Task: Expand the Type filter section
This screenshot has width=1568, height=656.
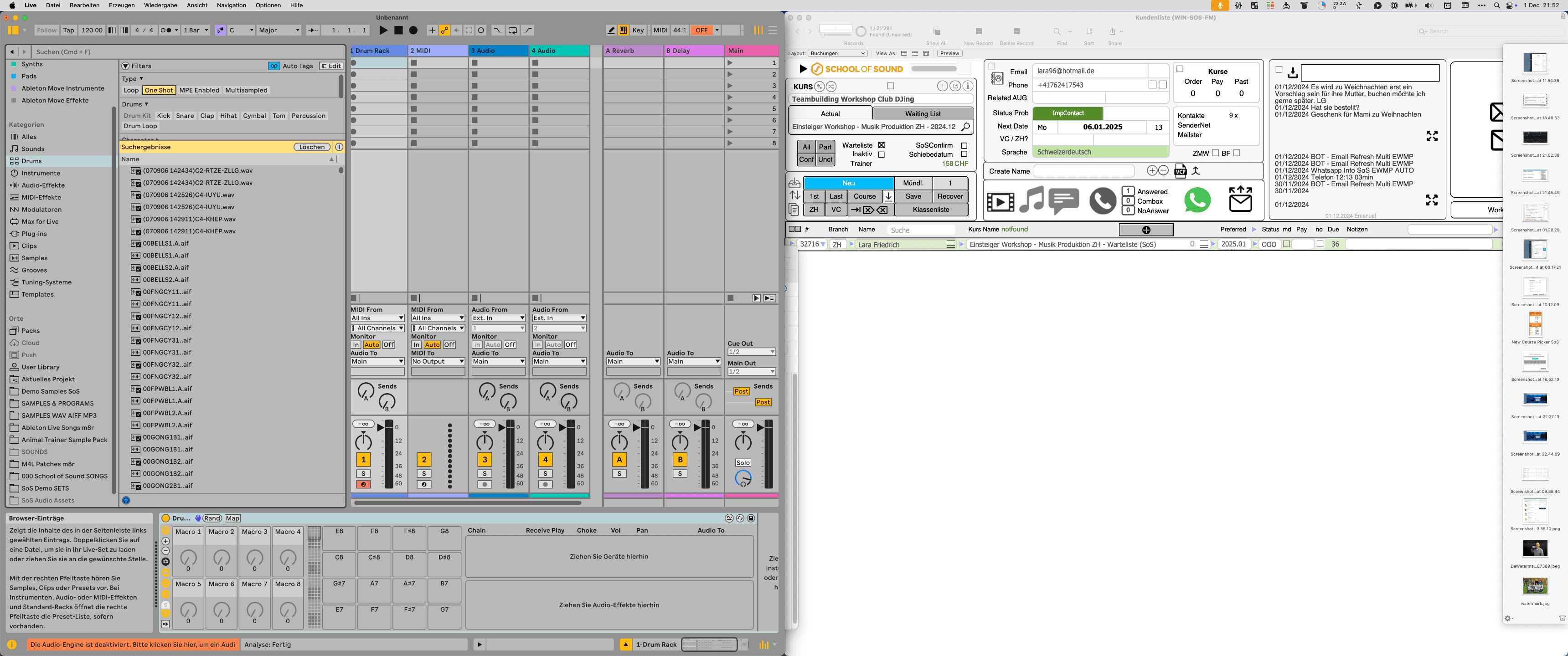Action: click(x=133, y=79)
